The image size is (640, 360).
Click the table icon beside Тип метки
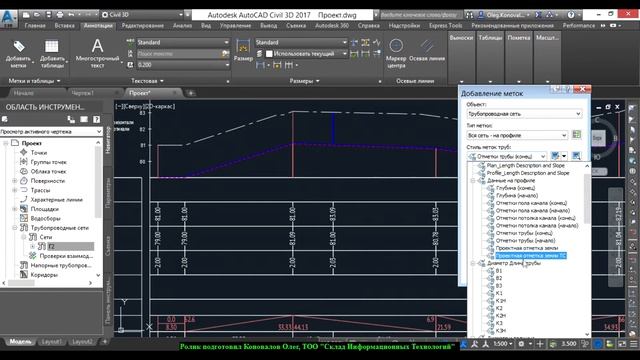pyautogui.click(x=576, y=135)
